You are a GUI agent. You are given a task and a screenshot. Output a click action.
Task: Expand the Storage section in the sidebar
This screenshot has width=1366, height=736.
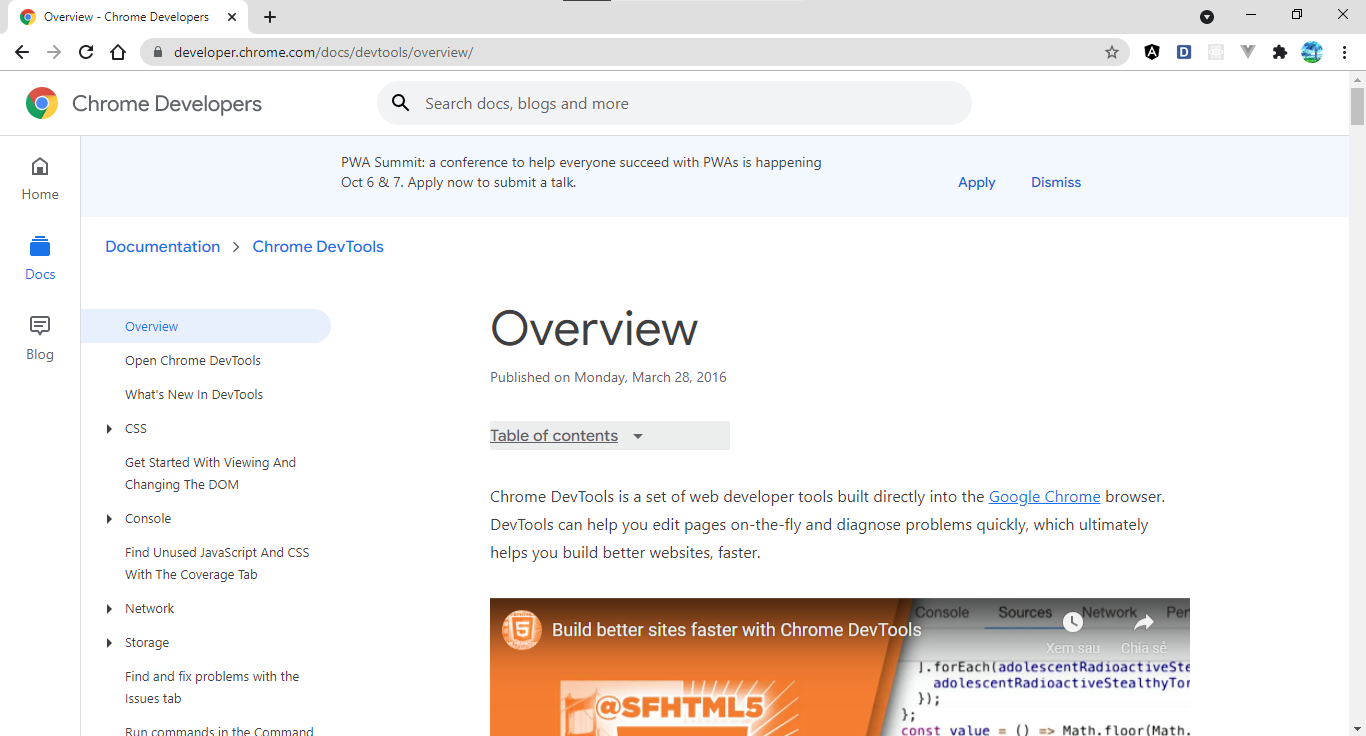(x=109, y=643)
